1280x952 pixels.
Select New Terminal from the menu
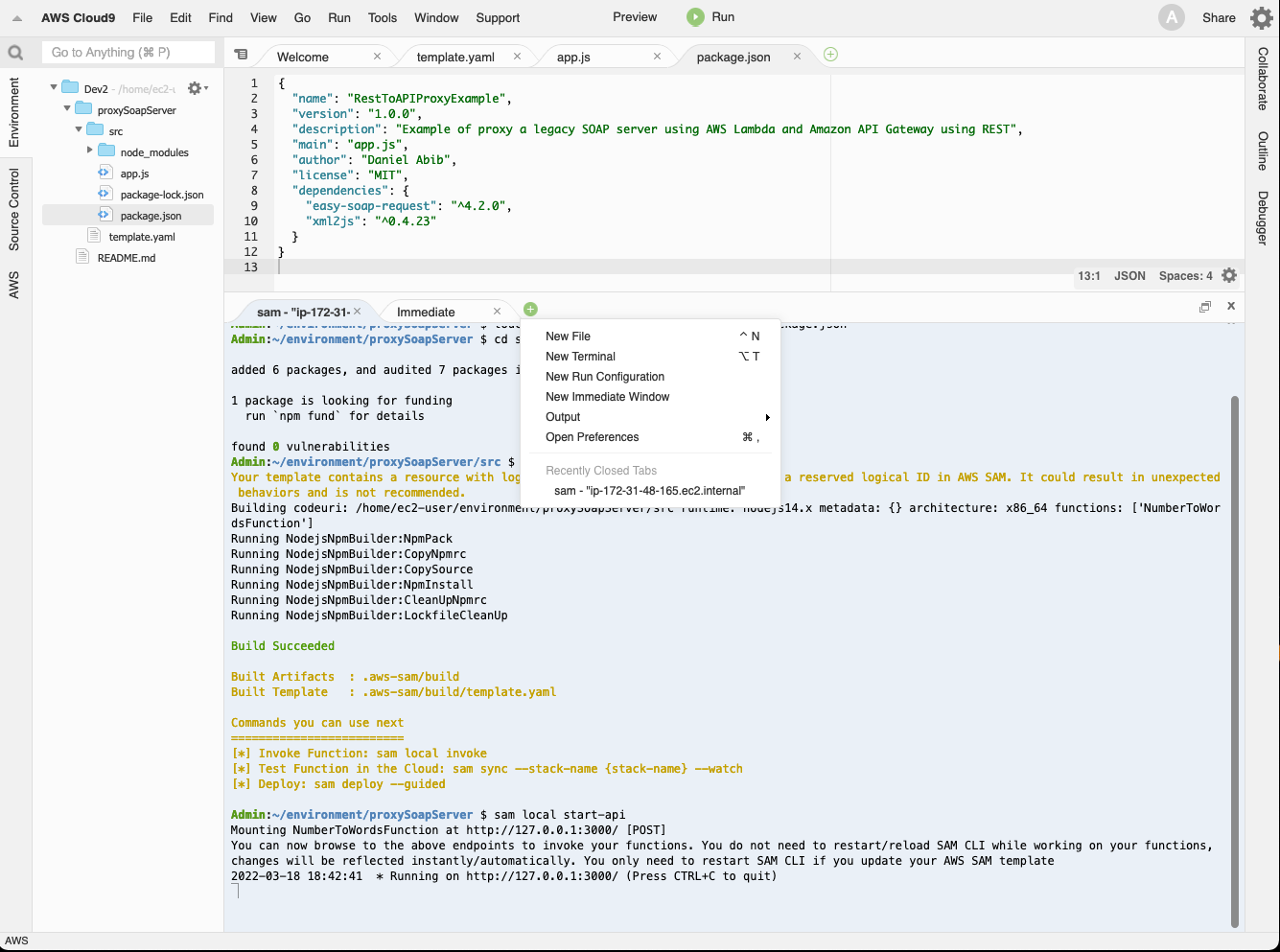pos(580,357)
